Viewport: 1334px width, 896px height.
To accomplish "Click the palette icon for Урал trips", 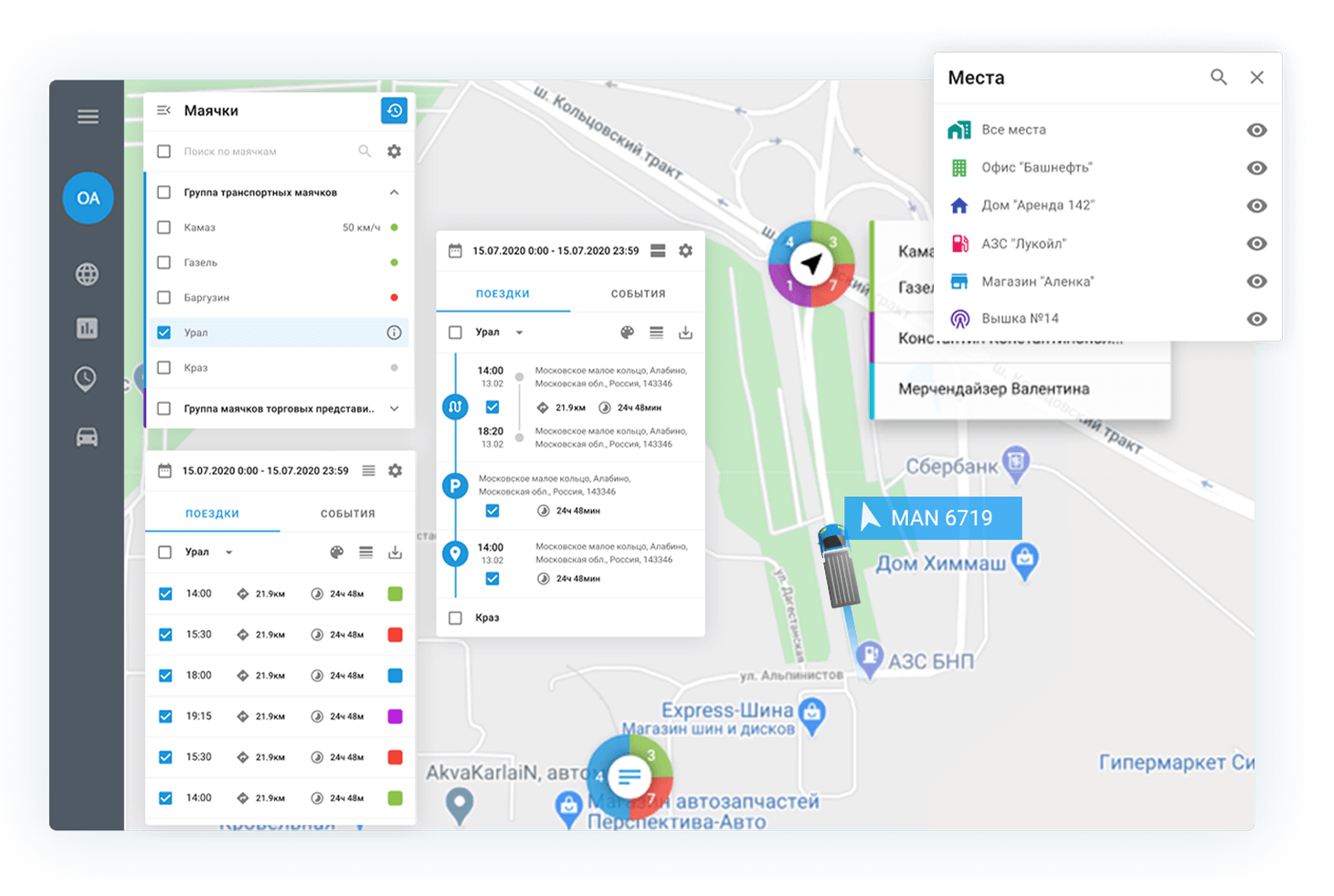I will pyautogui.click(x=627, y=332).
